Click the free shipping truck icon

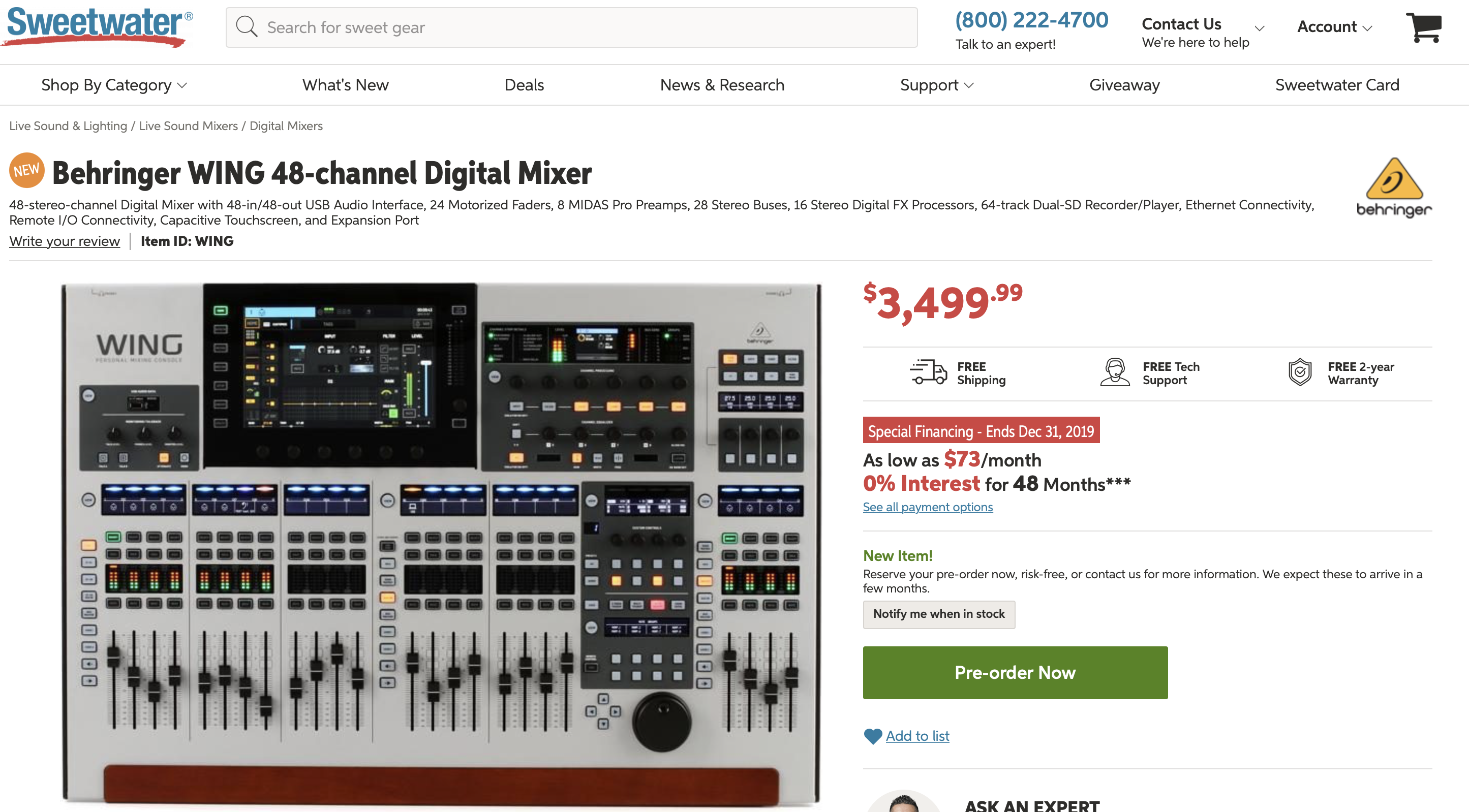[927, 372]
